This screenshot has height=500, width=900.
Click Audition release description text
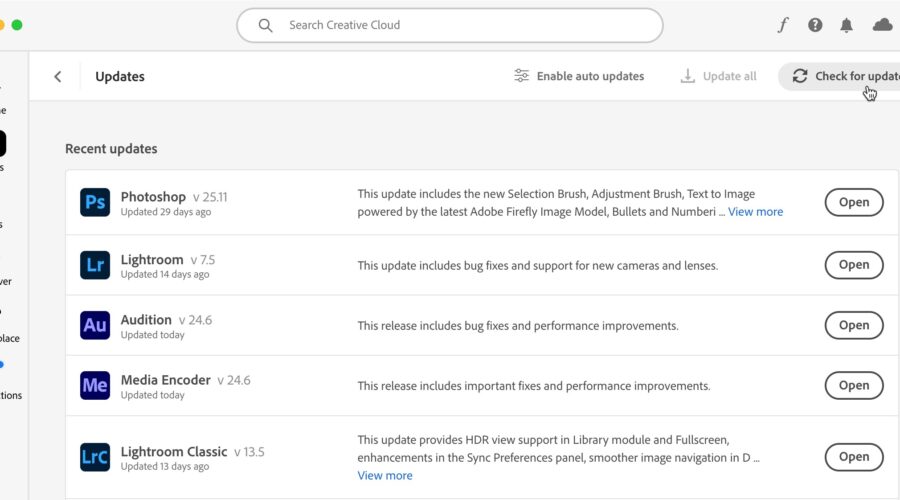tap(518, 326)
